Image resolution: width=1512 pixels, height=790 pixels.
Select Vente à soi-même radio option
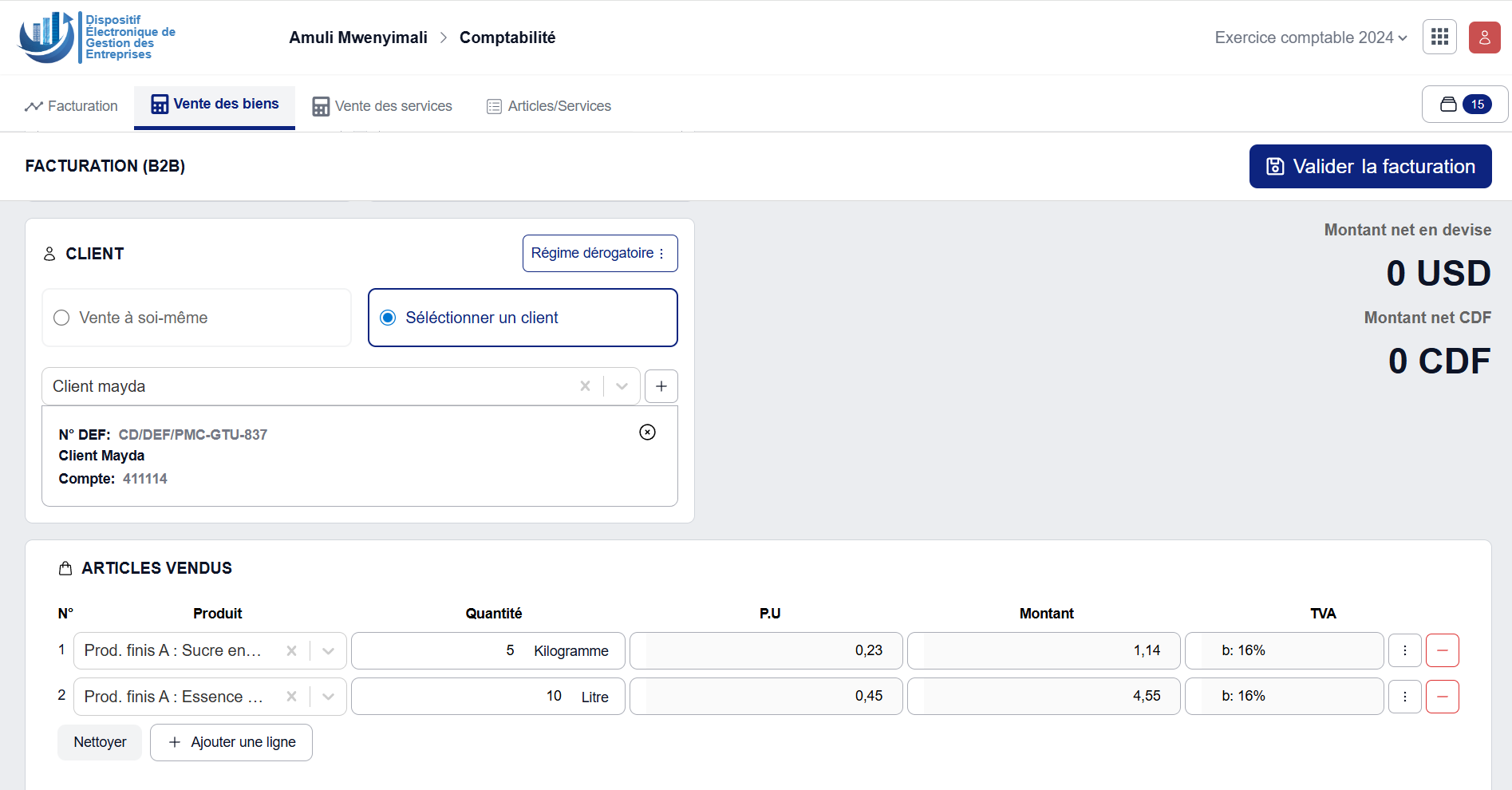tap(62, 318)
